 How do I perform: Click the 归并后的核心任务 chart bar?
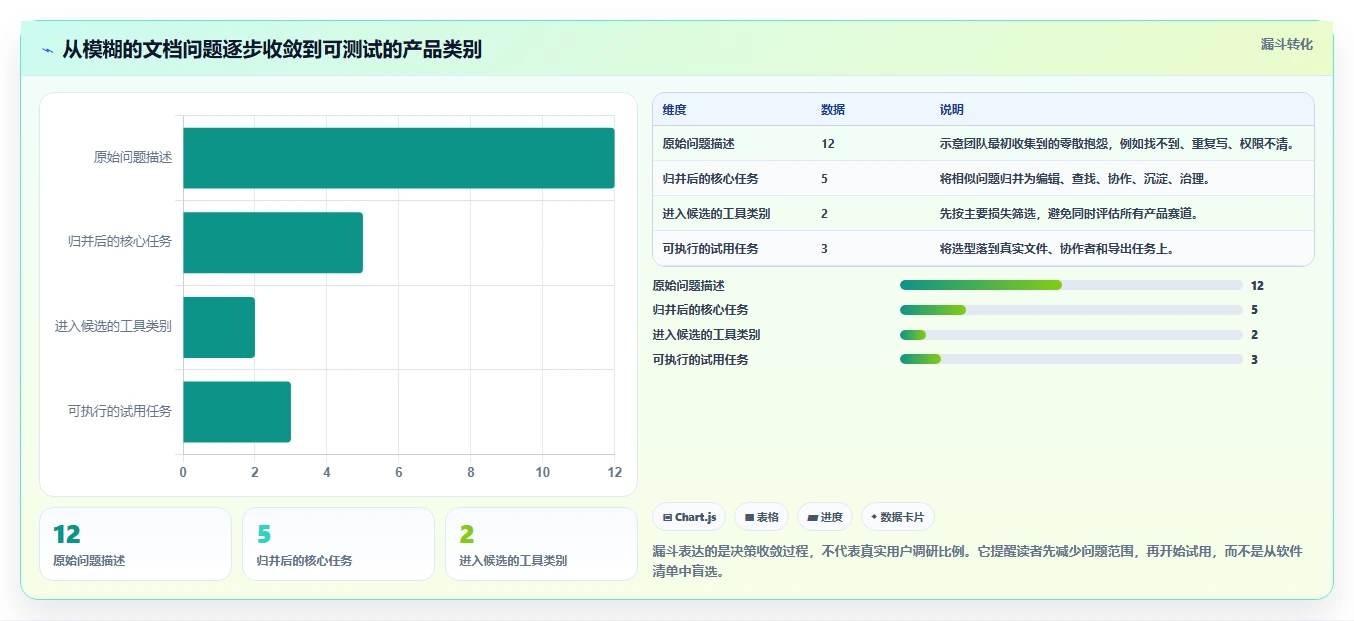(x=272, y=242)
